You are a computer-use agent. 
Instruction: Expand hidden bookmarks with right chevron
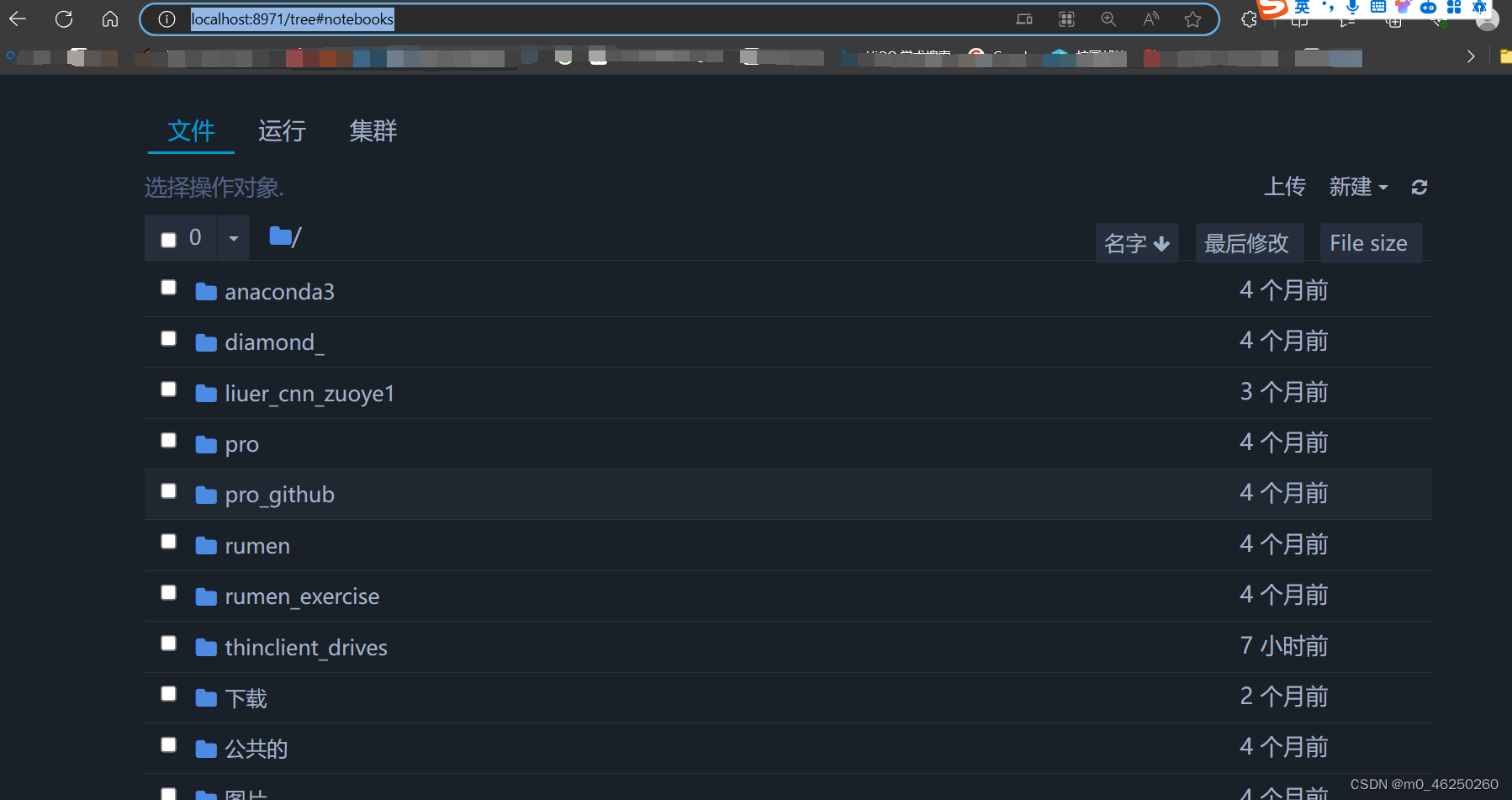pyautogui.click(x=1470, y=56)
